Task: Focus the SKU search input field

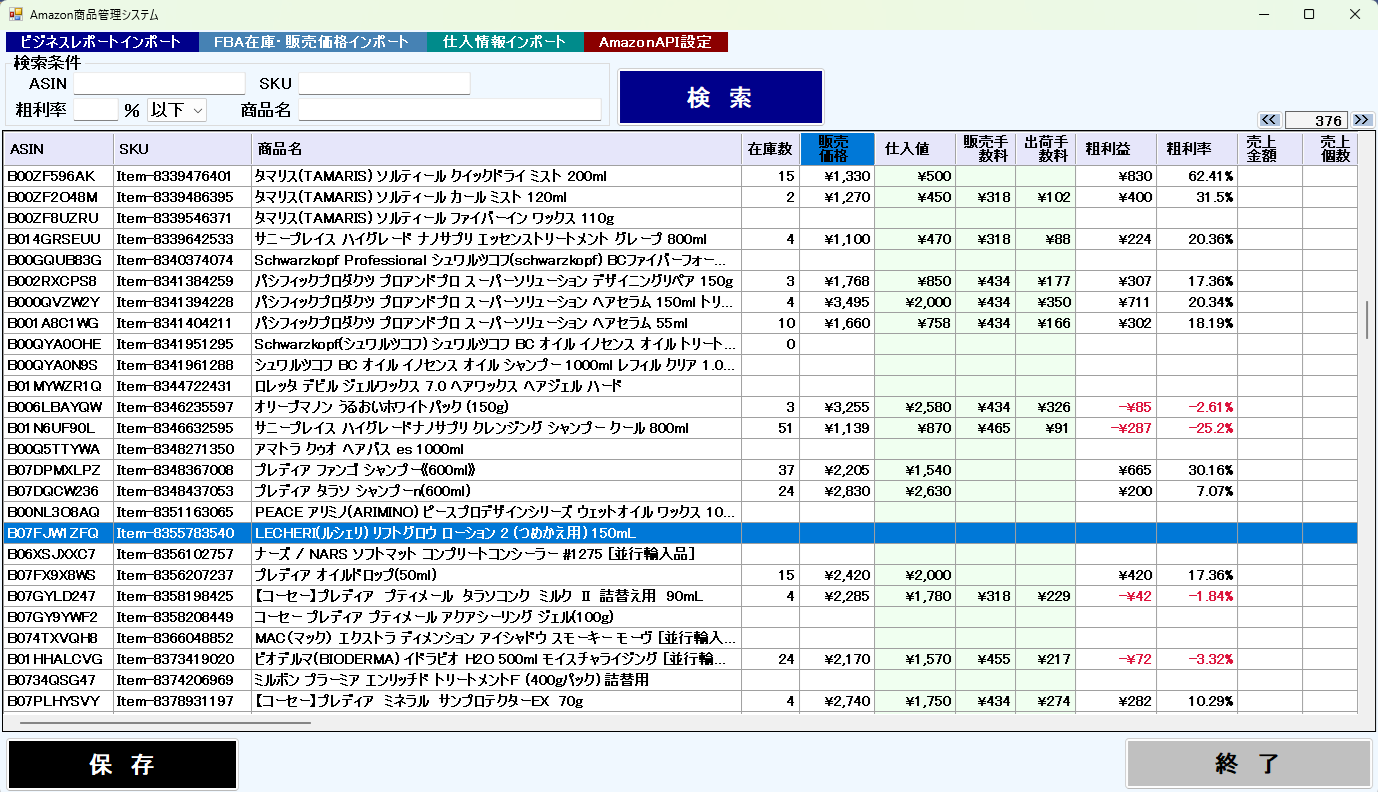Action: (384, 84)
